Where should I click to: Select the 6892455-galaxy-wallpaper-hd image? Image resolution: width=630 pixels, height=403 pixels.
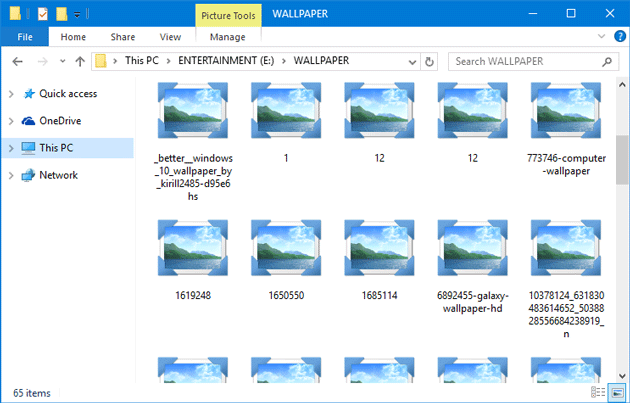[472, 266]
